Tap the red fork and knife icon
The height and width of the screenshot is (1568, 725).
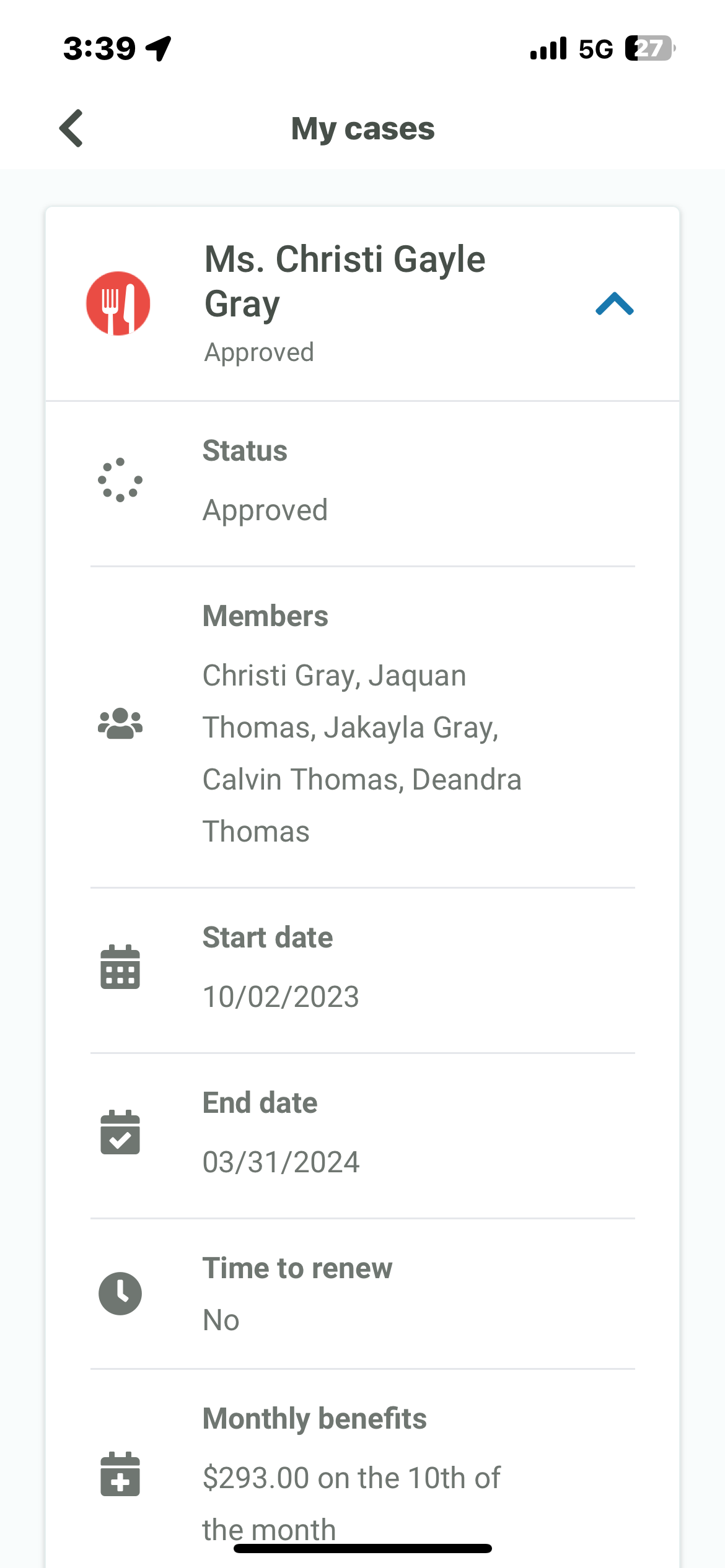[118, 303]
